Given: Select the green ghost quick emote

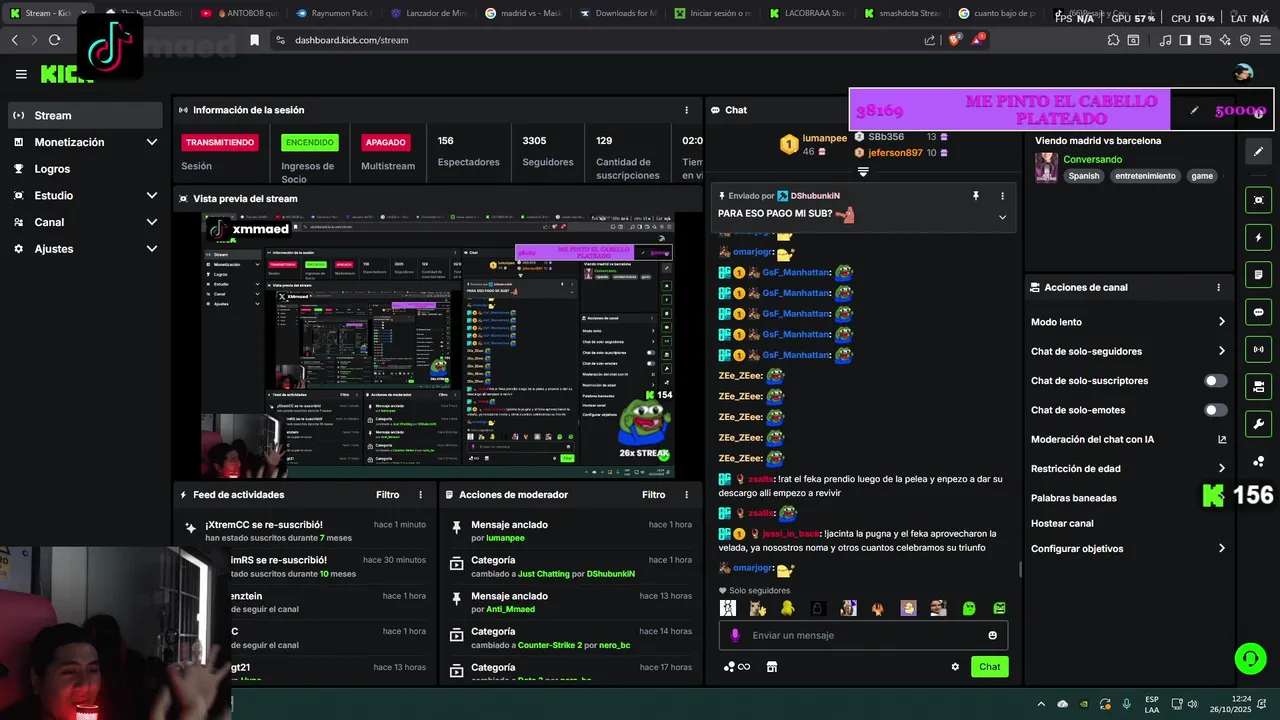Looking at the screenshot, I should pyautogui.click(x=968, y=608).
